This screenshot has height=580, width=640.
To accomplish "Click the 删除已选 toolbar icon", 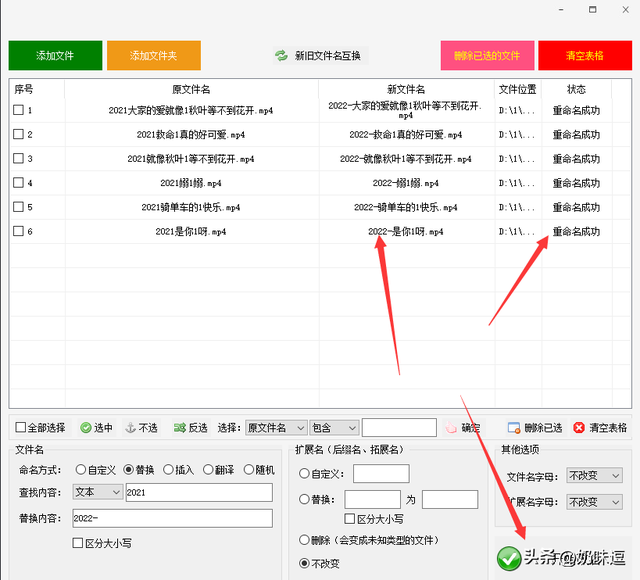I will (x=514, y=428).
